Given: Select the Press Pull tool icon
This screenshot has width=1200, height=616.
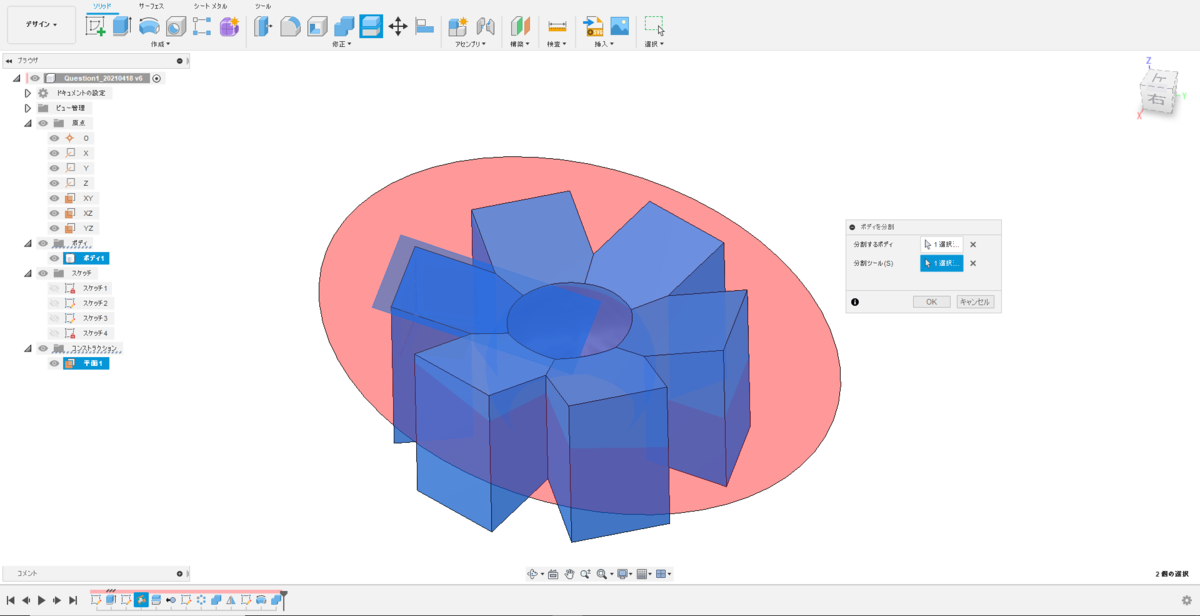Looking at the screenshot, I should click(x=263, y=27).
